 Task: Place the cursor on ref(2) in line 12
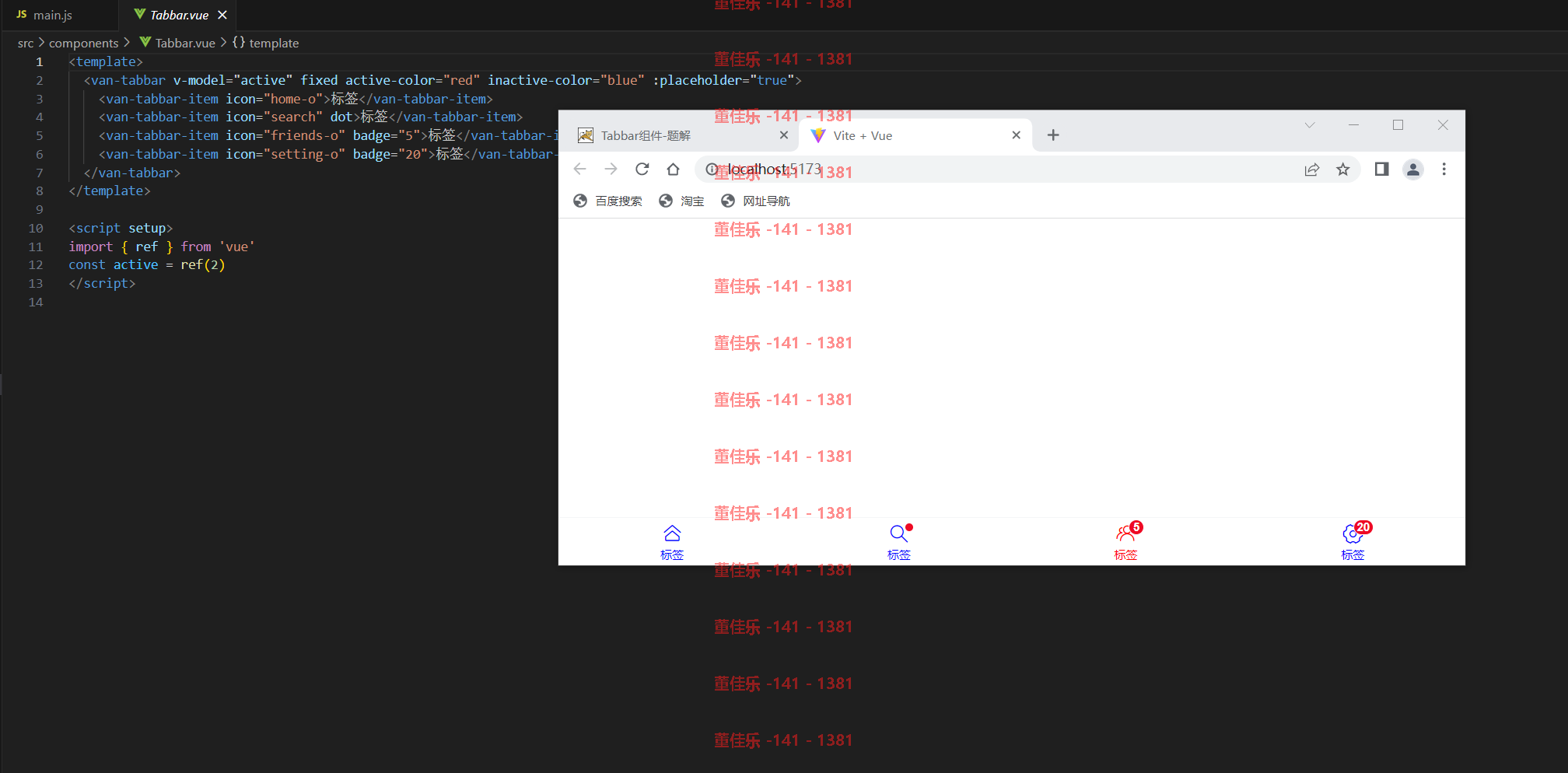203,264
